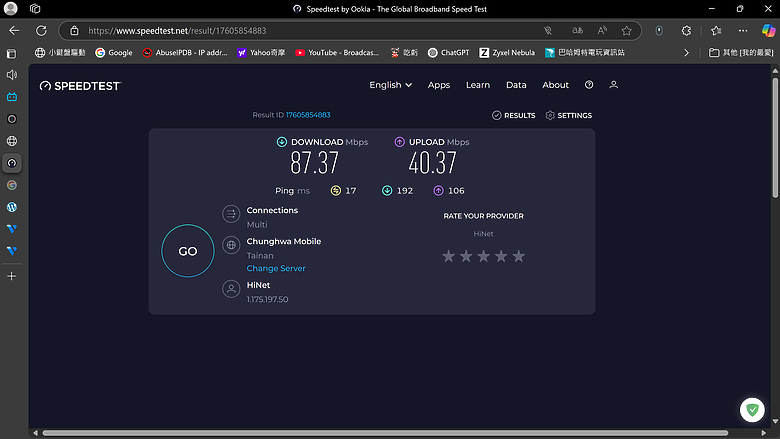
Task: Open the Zyxel Nebula bookmark
Action: point(507,53)
